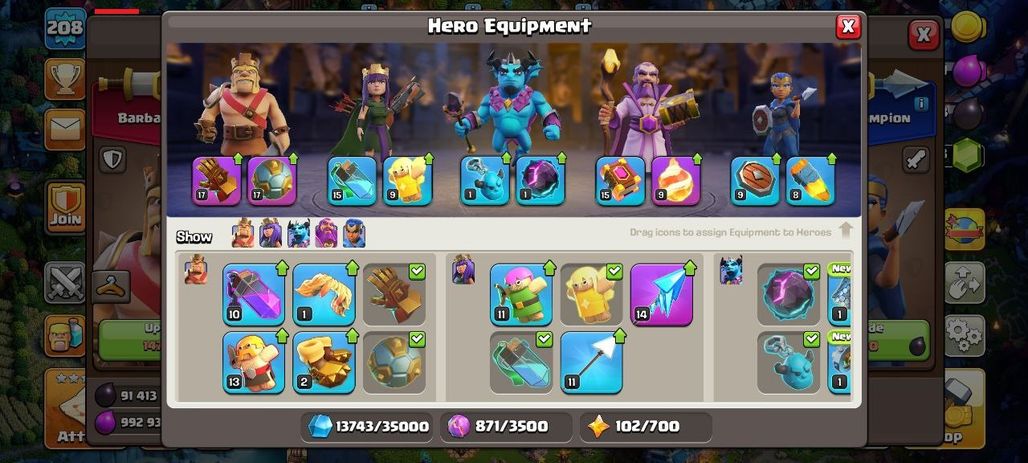This screenshot has width=1028, height=463.
Task: Tap the Shiny Ore counter 13743/35000
Action: [367, 427]
